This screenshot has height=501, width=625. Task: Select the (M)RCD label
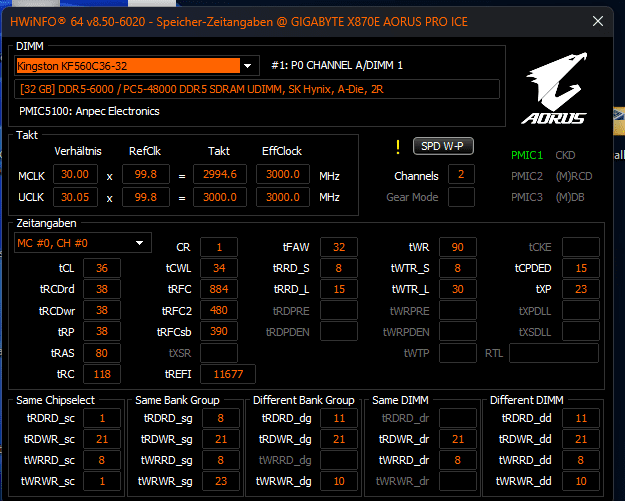(574, 176)
